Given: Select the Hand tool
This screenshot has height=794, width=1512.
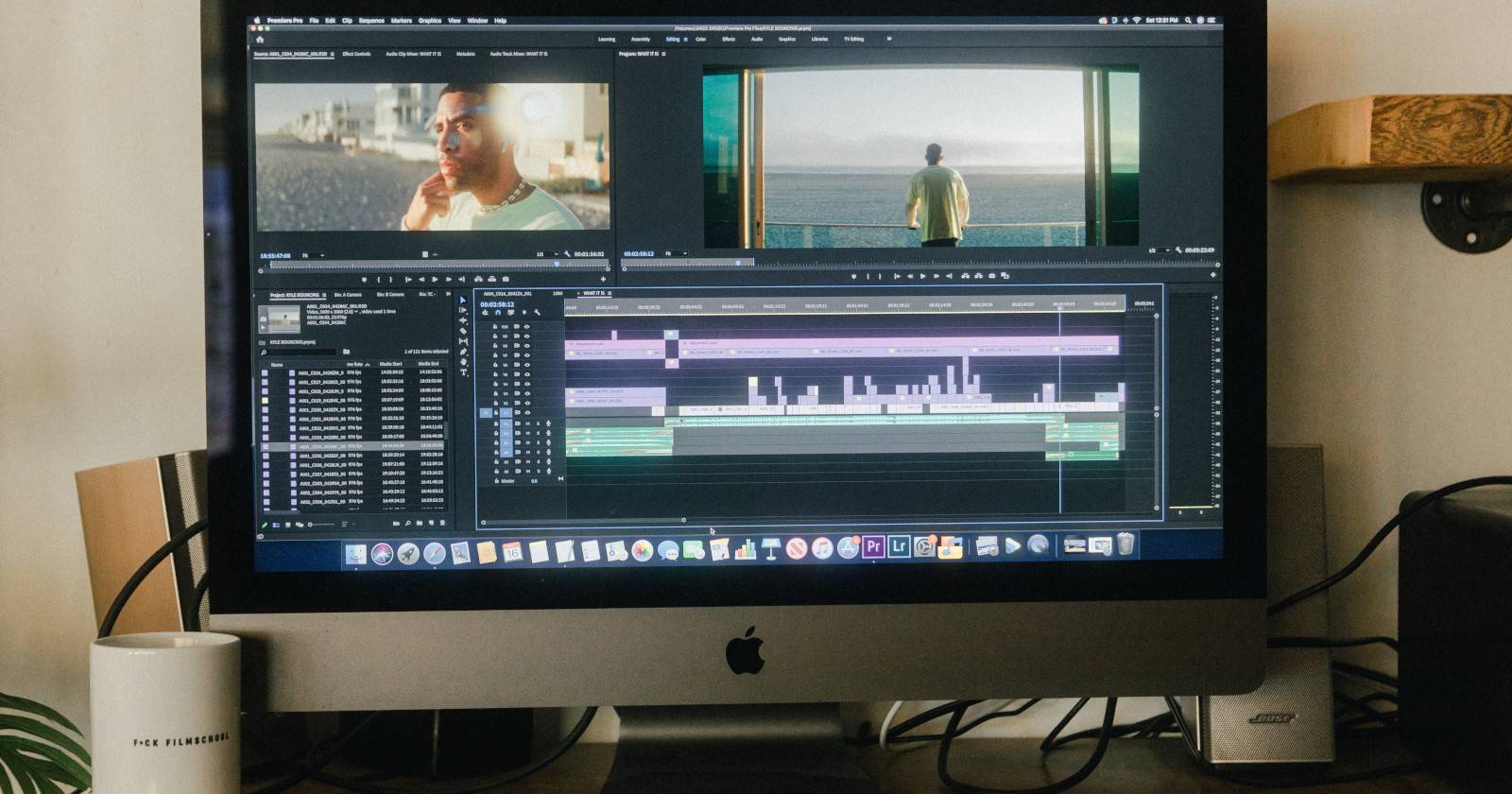Looking at the screenshot, I should 463,363.
